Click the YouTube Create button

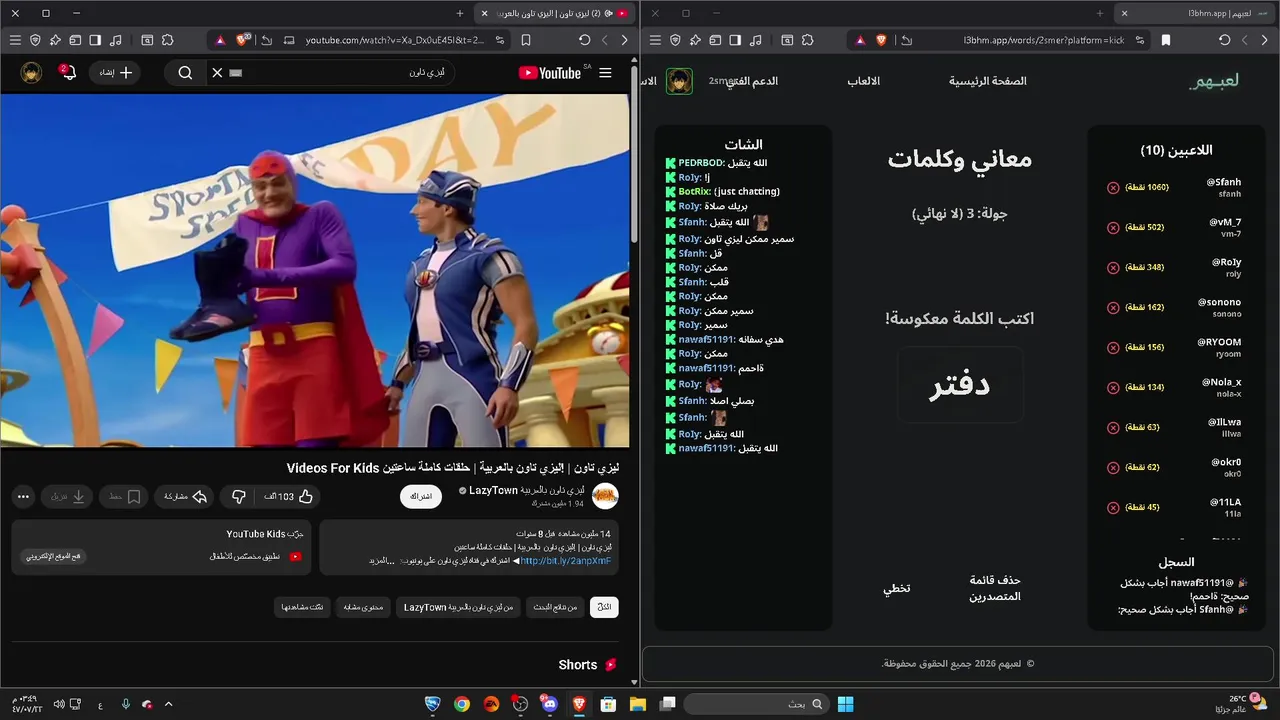114,73
